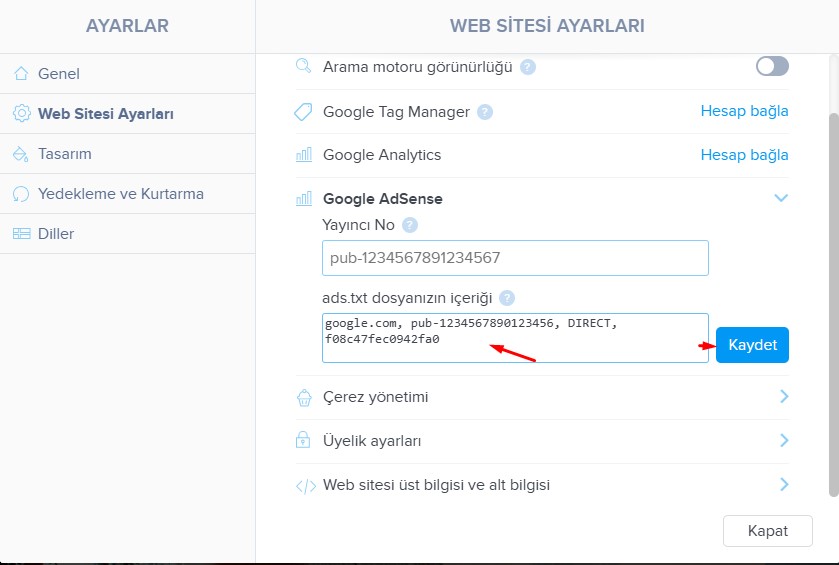Toggle the Arama motoru görünürlüğü switch
The width and height of the screenshot is (839, 565).
[x=772, y=67]
